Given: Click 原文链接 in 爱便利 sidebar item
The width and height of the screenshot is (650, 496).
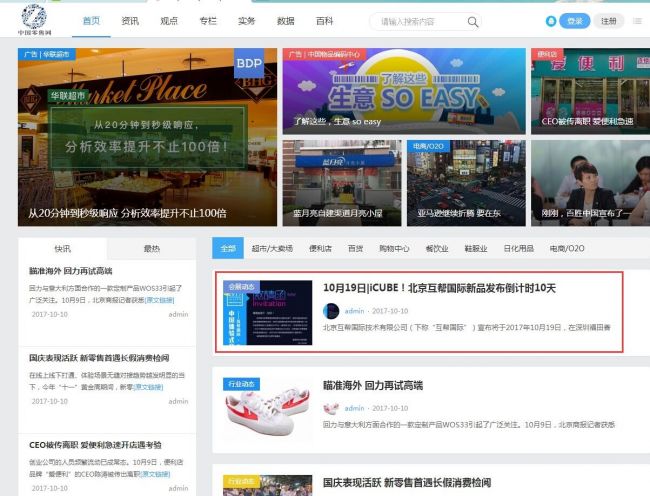Looking at the screenshot, I should [155, 474].
